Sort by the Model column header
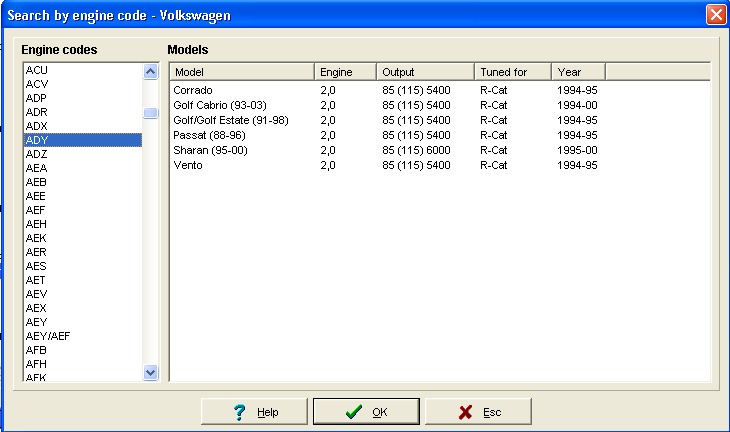 coord(242,72)
